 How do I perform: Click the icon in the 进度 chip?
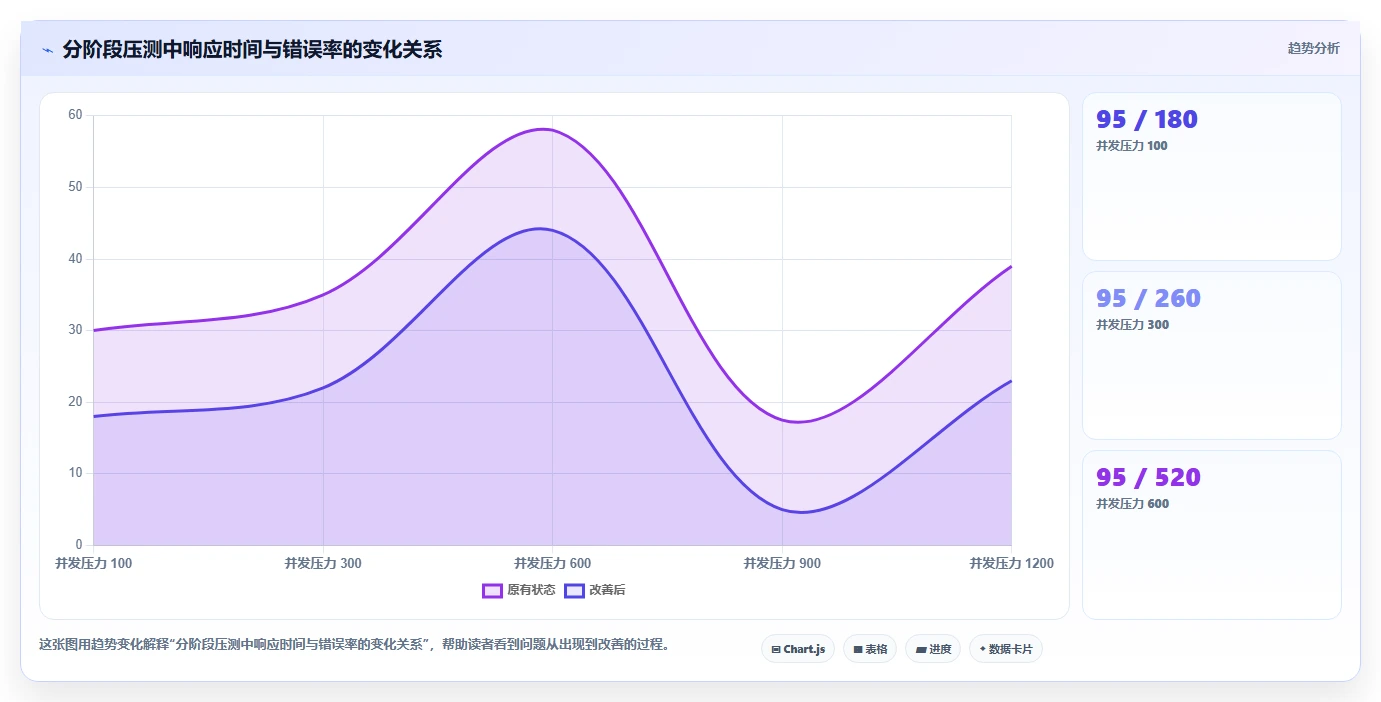pyautogui.click(x=920, y=650)
